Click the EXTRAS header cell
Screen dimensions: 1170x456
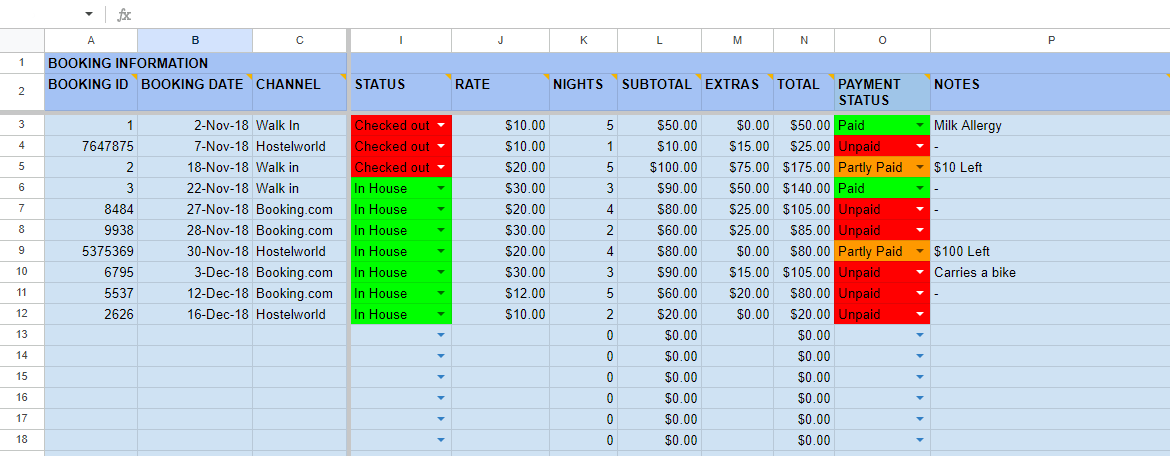click(x=737, y=92)
